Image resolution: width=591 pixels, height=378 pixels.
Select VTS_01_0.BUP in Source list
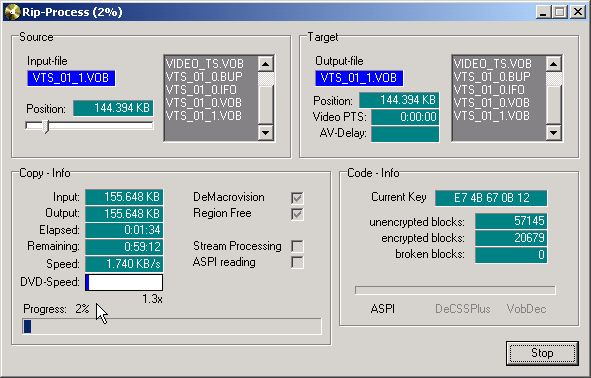[204, 77]
